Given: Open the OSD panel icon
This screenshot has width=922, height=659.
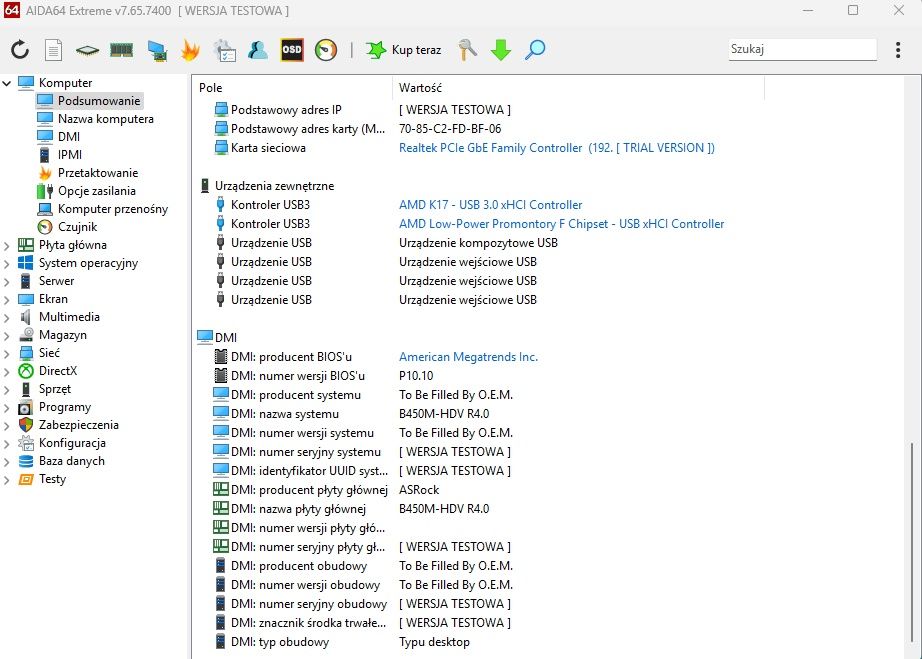Looking at the screenshot, I should (x=292, y=50).
